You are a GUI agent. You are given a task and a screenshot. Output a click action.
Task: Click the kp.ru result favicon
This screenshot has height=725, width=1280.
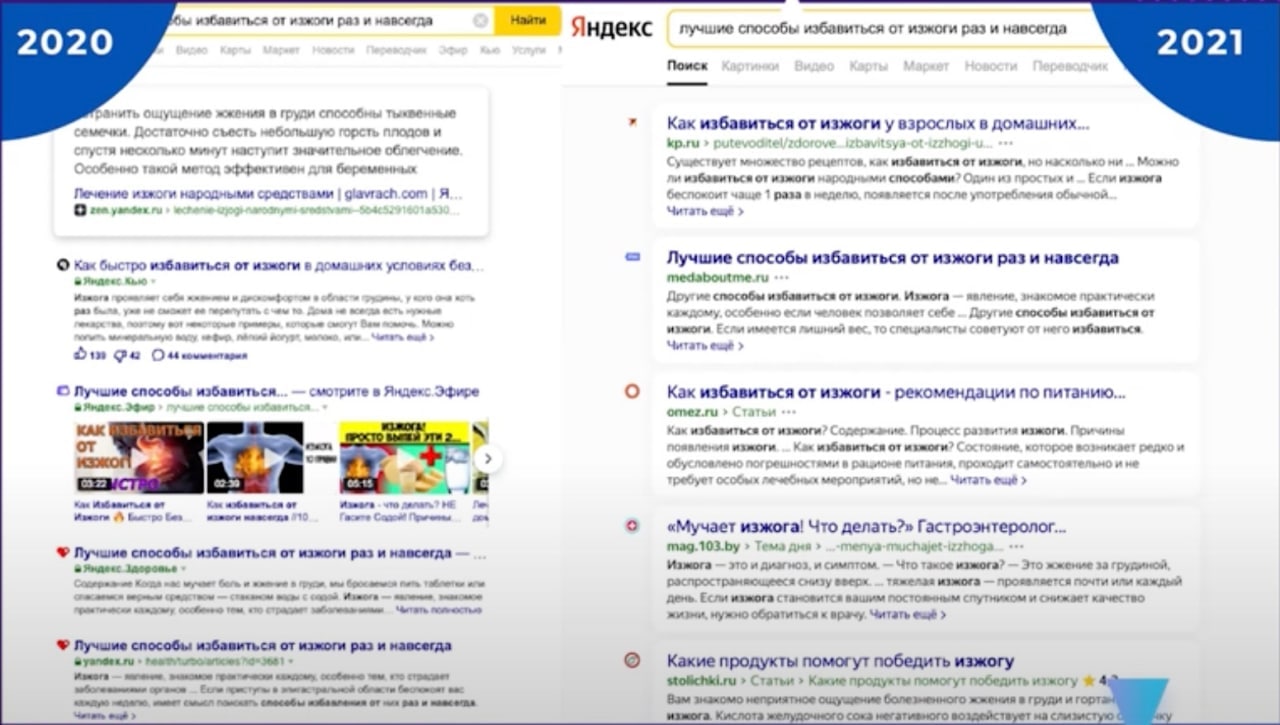[632, 122]
